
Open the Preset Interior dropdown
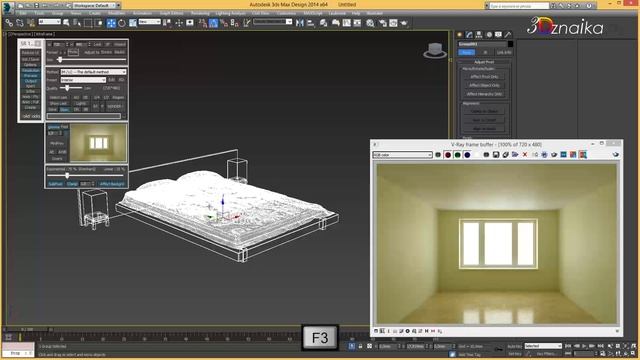[83, 80]
